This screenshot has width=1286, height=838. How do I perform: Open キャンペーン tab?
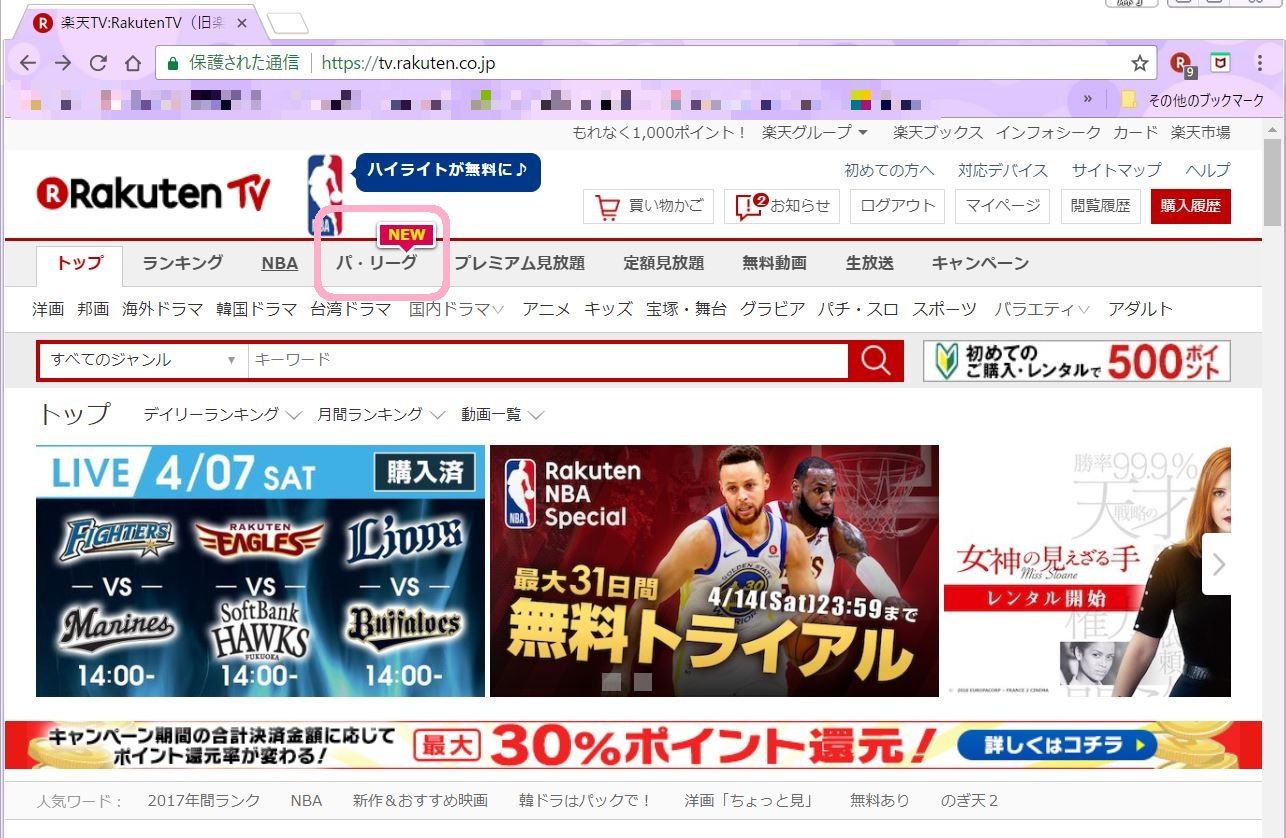pos(980,263)
